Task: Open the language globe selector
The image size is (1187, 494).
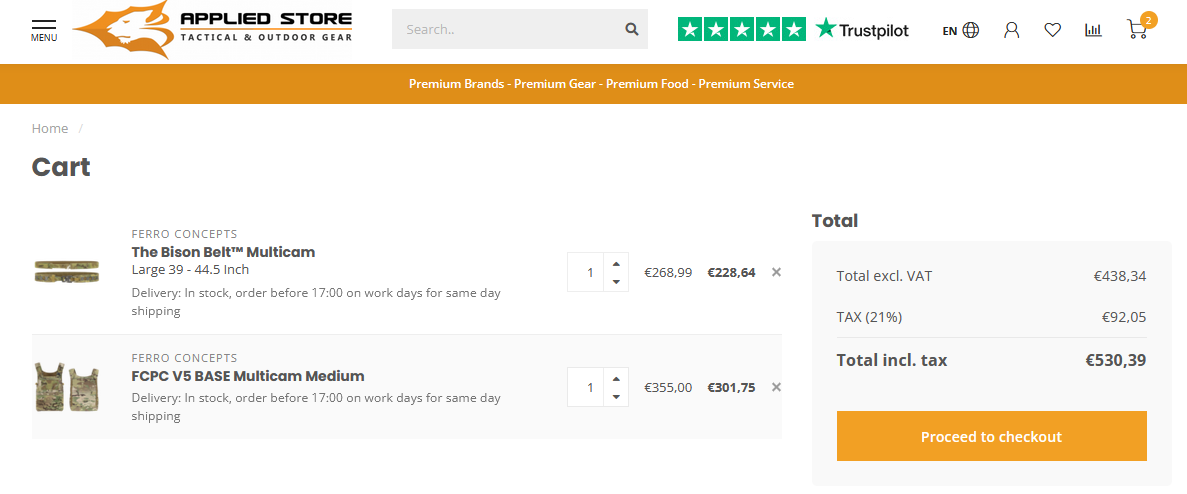Action: pyautogui.click(x=961, y=30)
